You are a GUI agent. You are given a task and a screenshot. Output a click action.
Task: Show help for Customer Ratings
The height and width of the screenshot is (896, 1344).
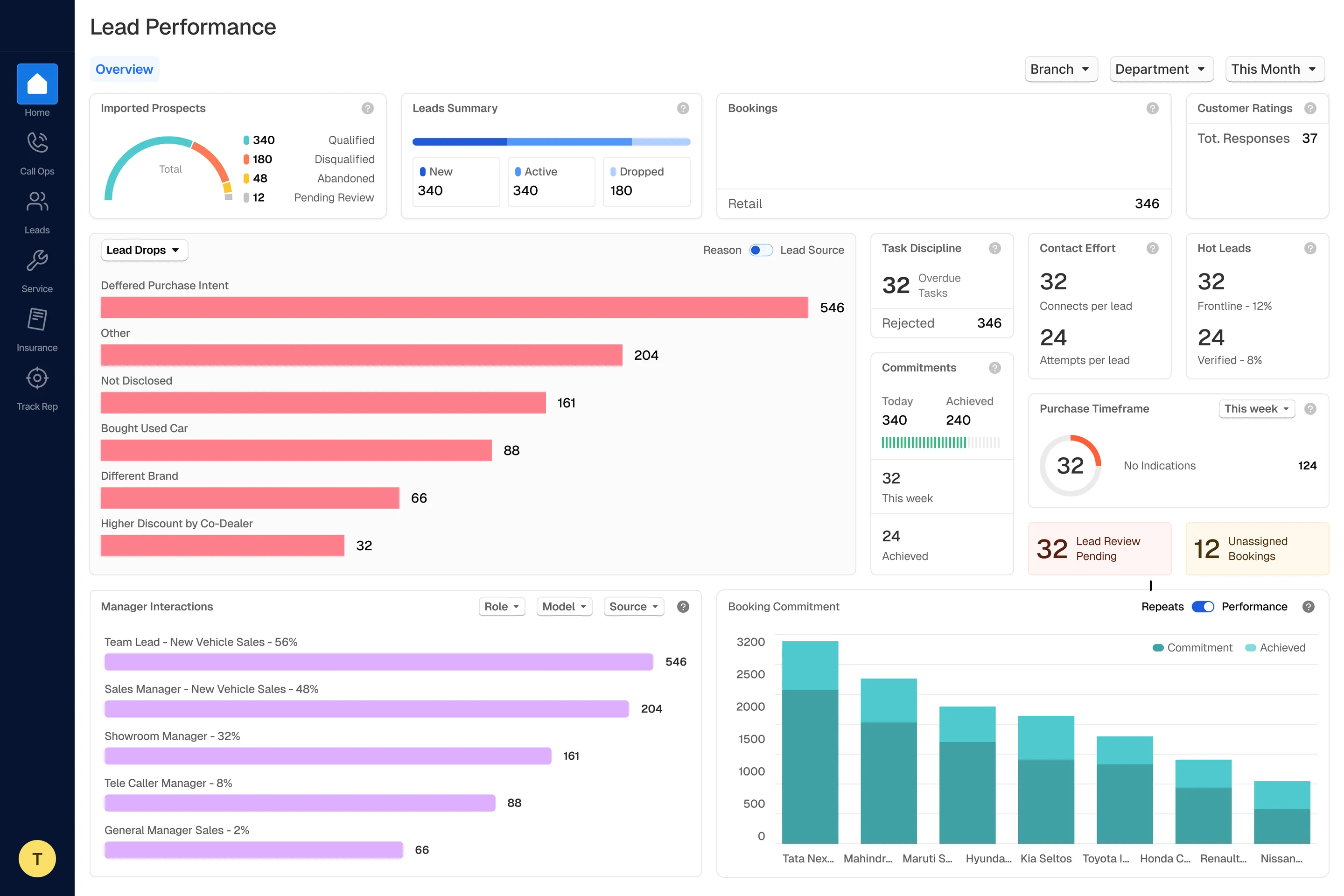[1310, 108]
